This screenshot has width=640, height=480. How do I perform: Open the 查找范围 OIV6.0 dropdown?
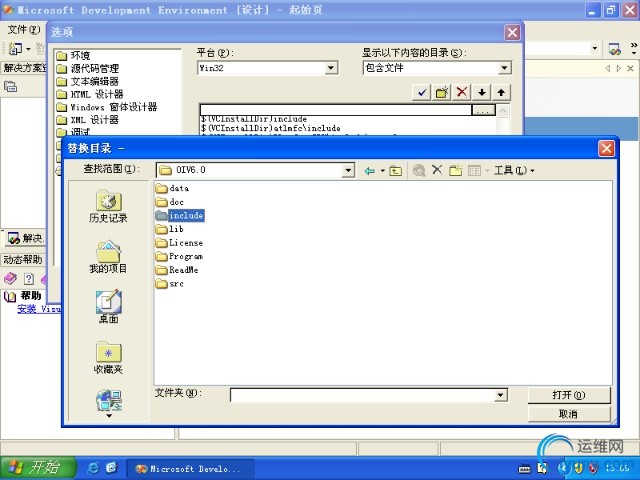(348, 170)
